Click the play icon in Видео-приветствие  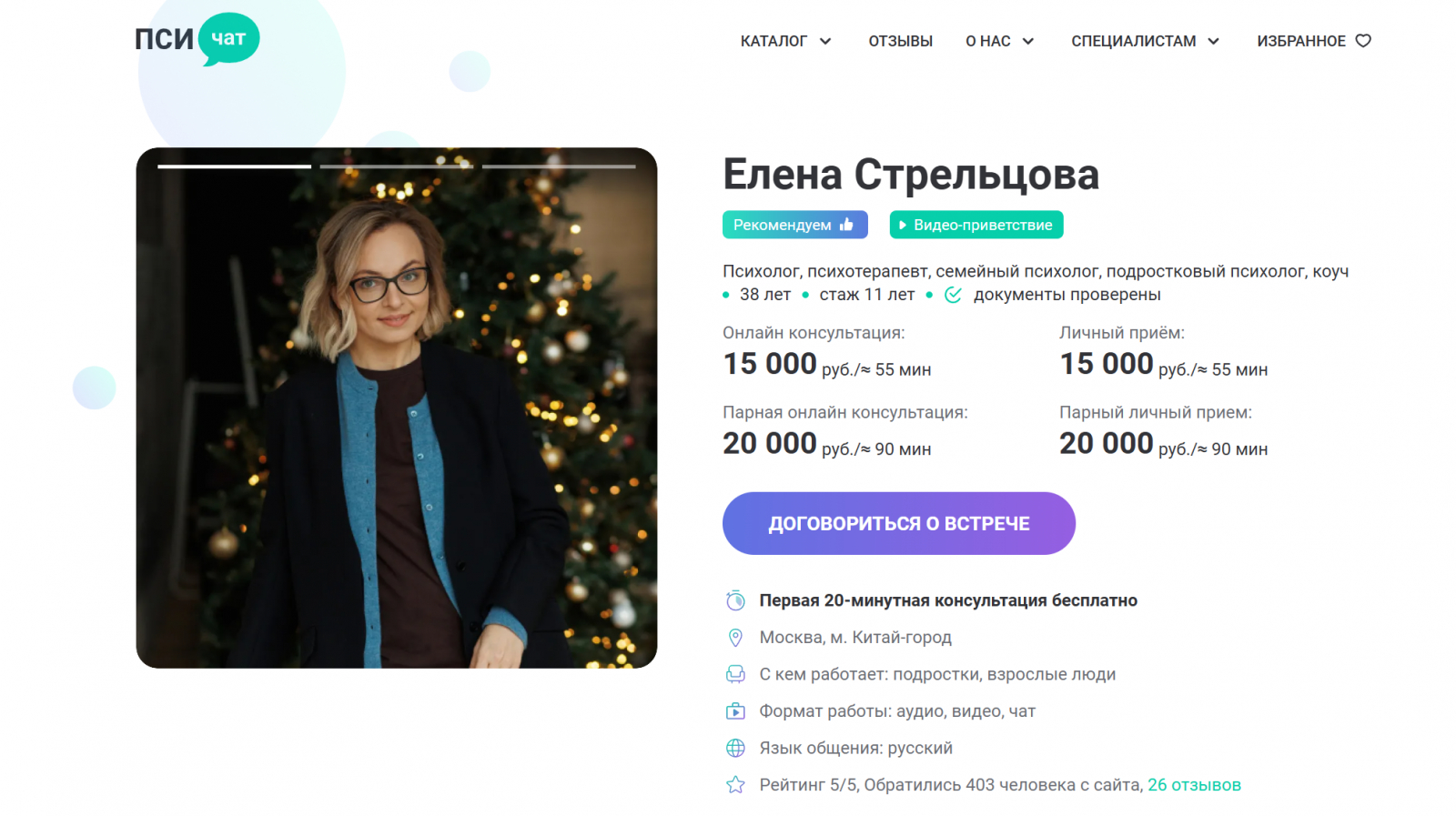coord(903,226)
